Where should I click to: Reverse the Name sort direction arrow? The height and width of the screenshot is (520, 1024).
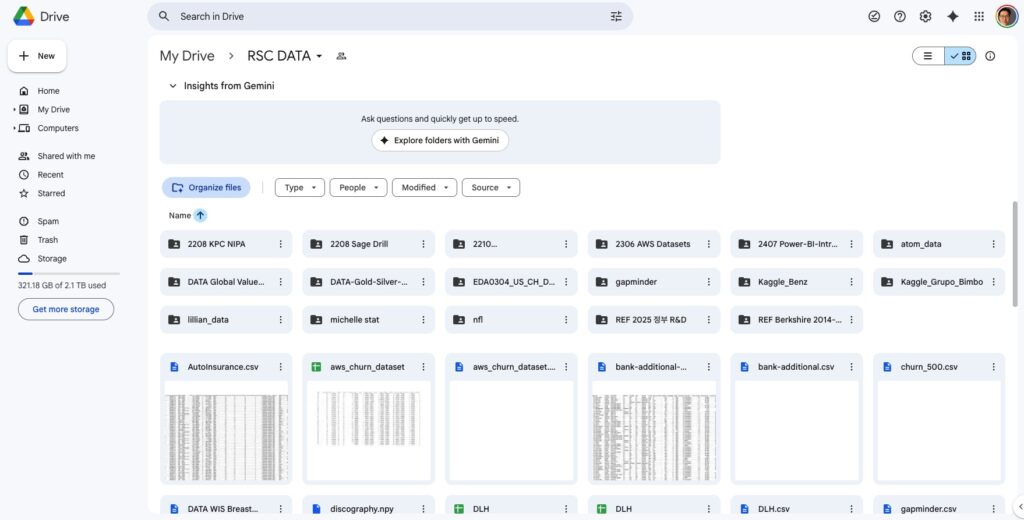[x=200, y=215]
